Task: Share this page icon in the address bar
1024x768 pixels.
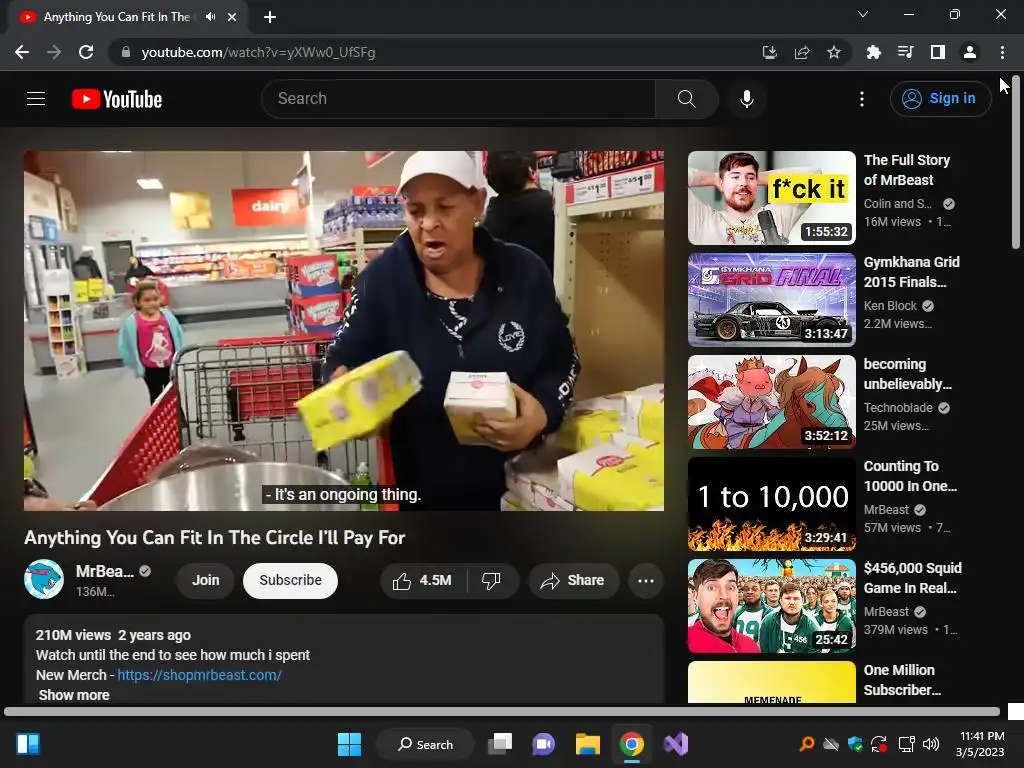Action: click(802, 52)
